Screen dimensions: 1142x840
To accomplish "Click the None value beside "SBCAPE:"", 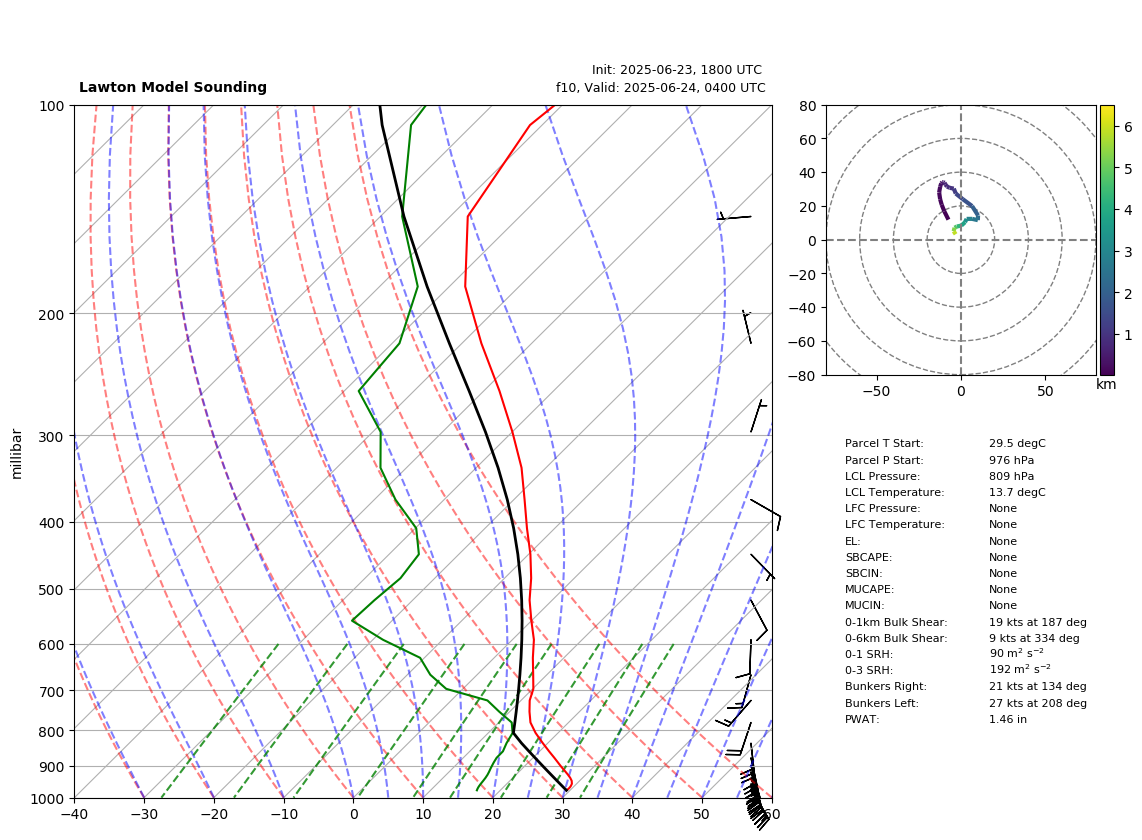I will (1003, 557).
